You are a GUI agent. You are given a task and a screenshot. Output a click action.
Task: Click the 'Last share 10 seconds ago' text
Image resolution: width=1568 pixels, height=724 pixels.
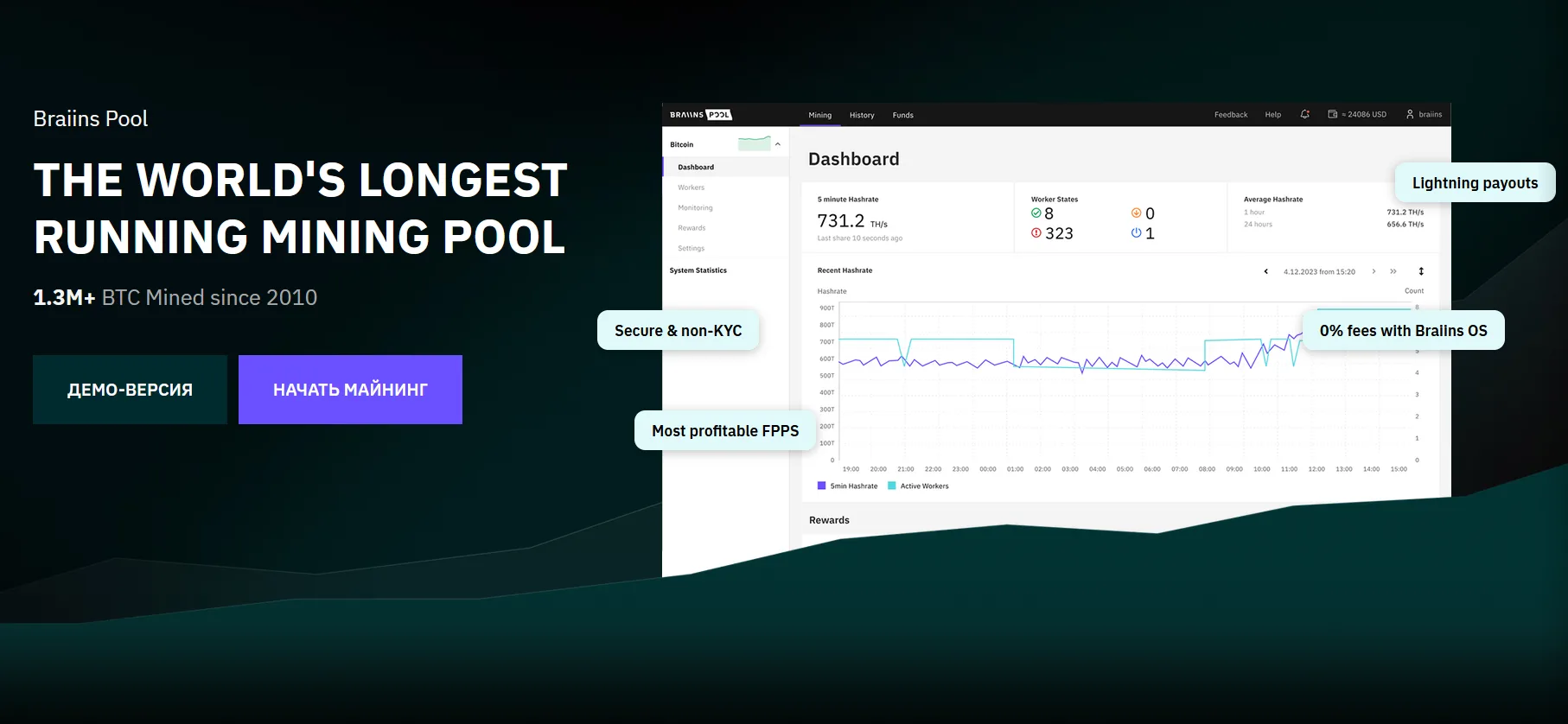coord(860,238)
